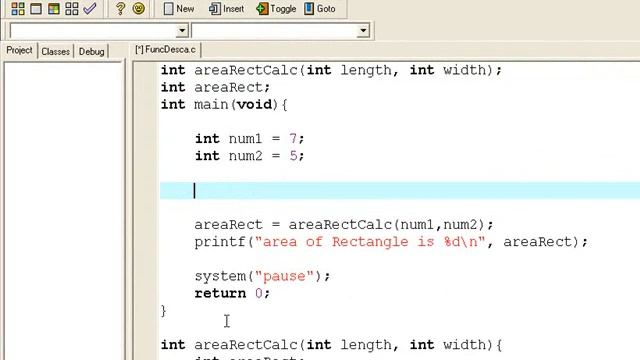The height and width of the screenshot is (360, 640).
Task: Click the Debug checkmark icon
Action: [x=90, y=9]
